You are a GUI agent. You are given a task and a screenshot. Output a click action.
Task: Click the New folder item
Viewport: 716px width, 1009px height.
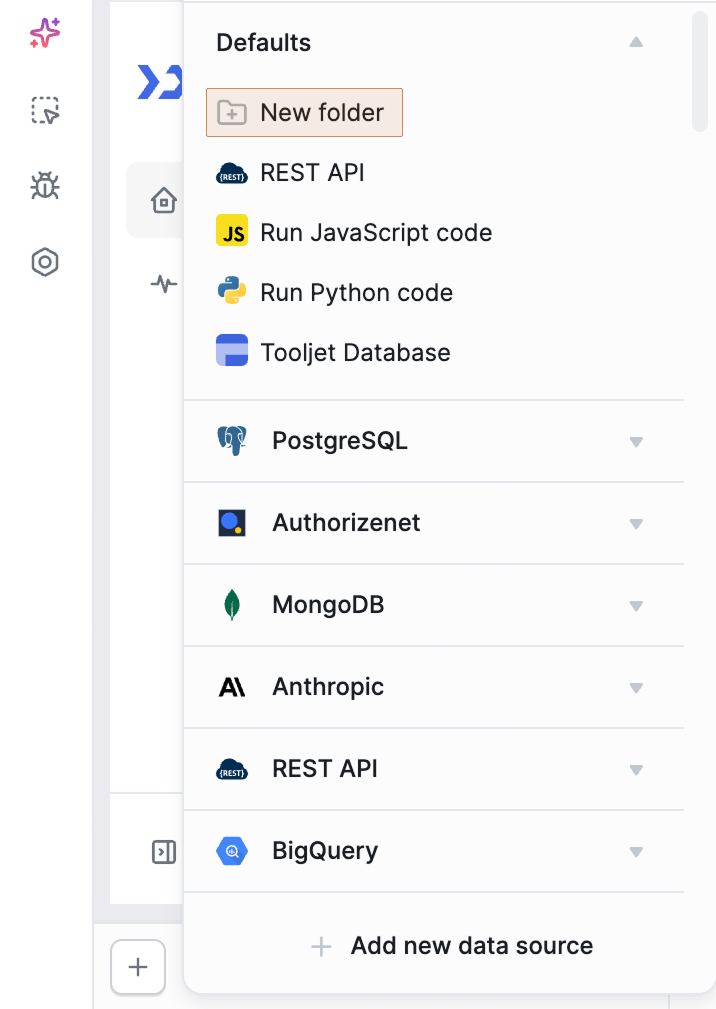click(304, 113)
